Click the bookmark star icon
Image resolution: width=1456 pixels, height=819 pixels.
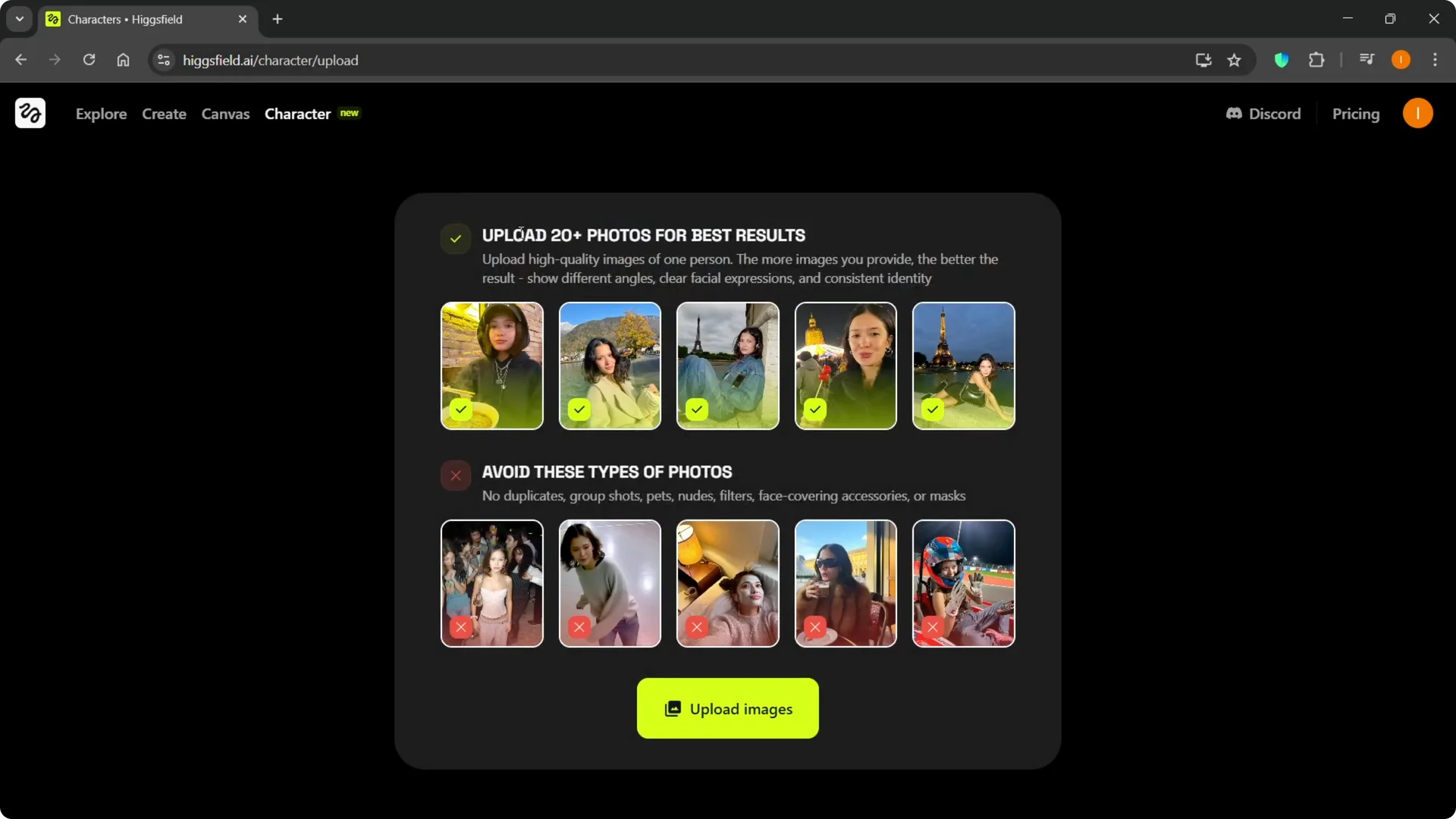1234,60
